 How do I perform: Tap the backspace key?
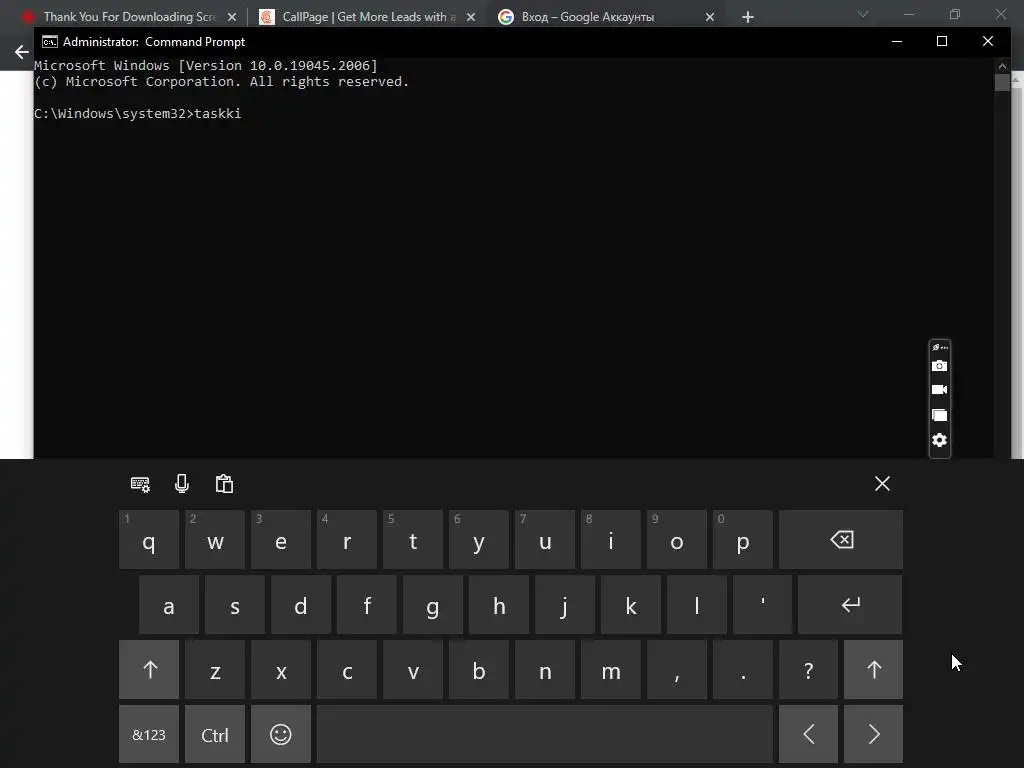pyautogui.click(x=841, y=539)
